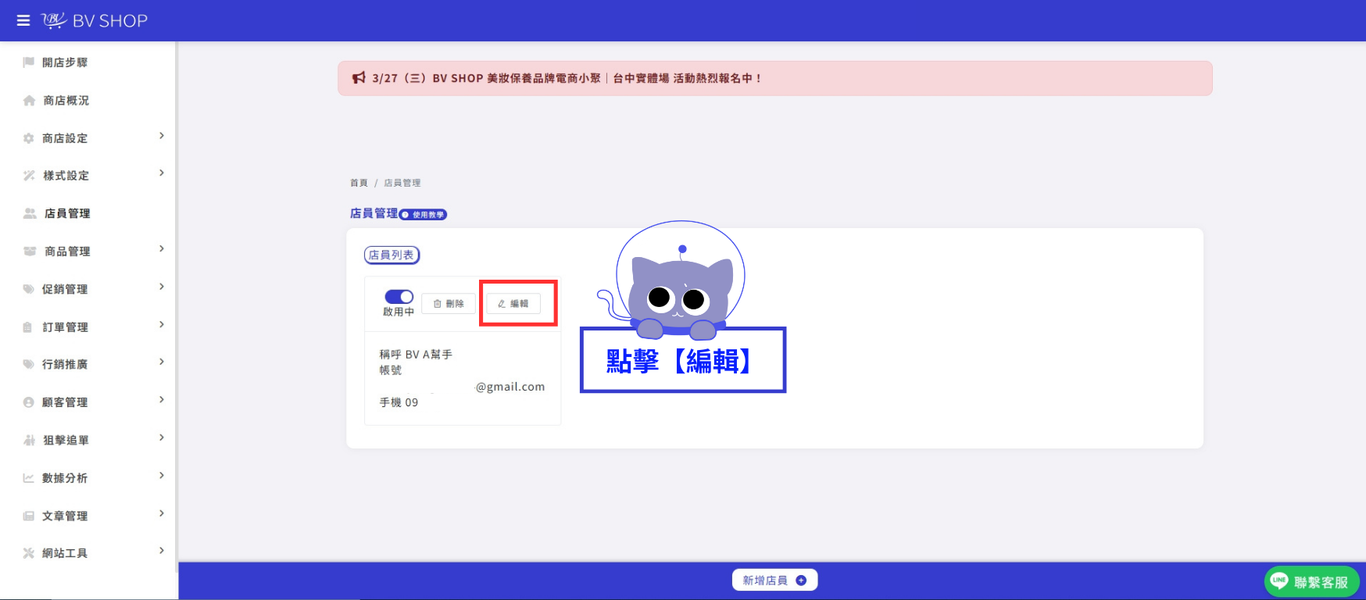Click the 新增店員 button
This screenshot has height=600, width=1366.
775,580
